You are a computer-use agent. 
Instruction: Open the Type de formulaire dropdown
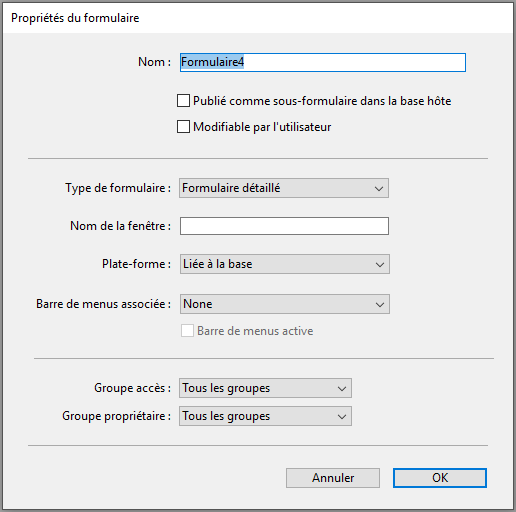pyautogui.click(x=284, y=188)
